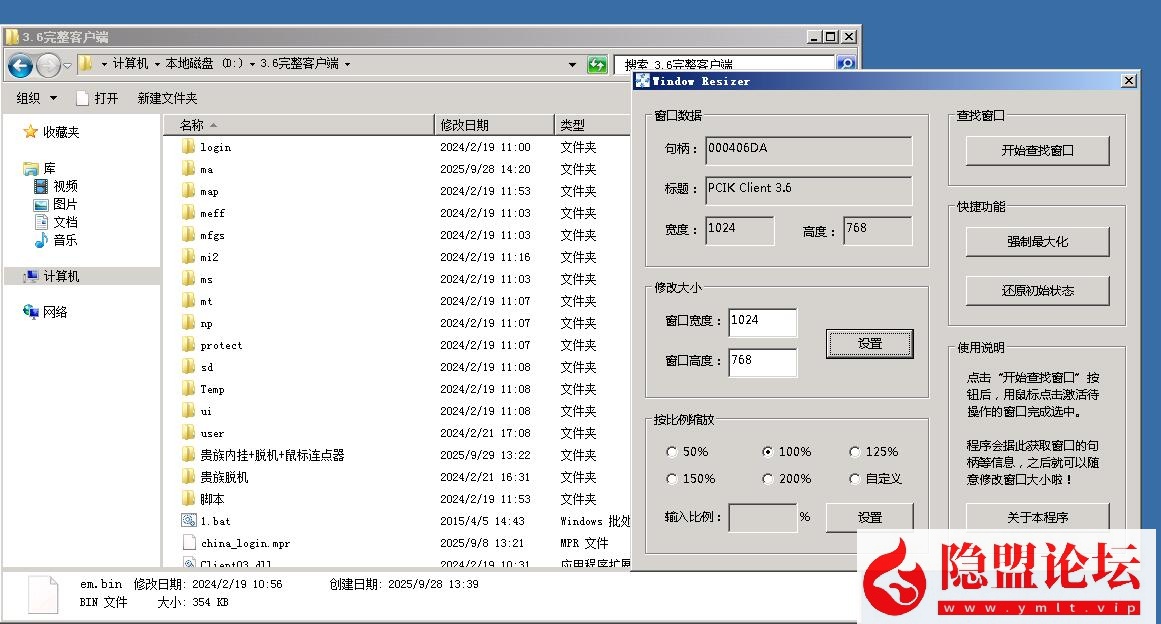Image resolution: width=1161 pixels, height=624 pixels.
Task: Click the 音乐 music library icon
Action: 41,240
